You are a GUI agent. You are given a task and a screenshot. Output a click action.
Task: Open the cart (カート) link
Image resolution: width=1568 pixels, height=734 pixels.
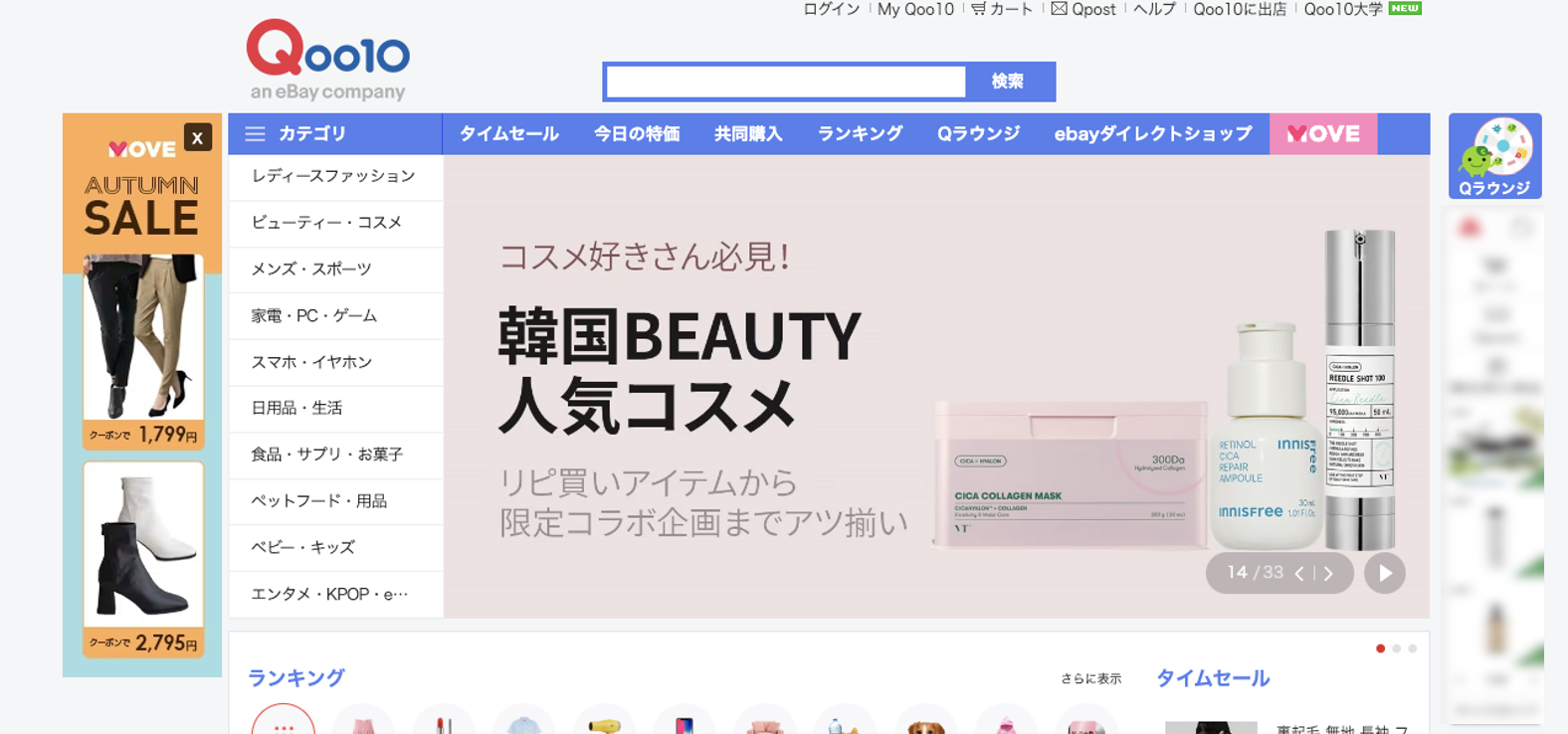point(1003,9)
